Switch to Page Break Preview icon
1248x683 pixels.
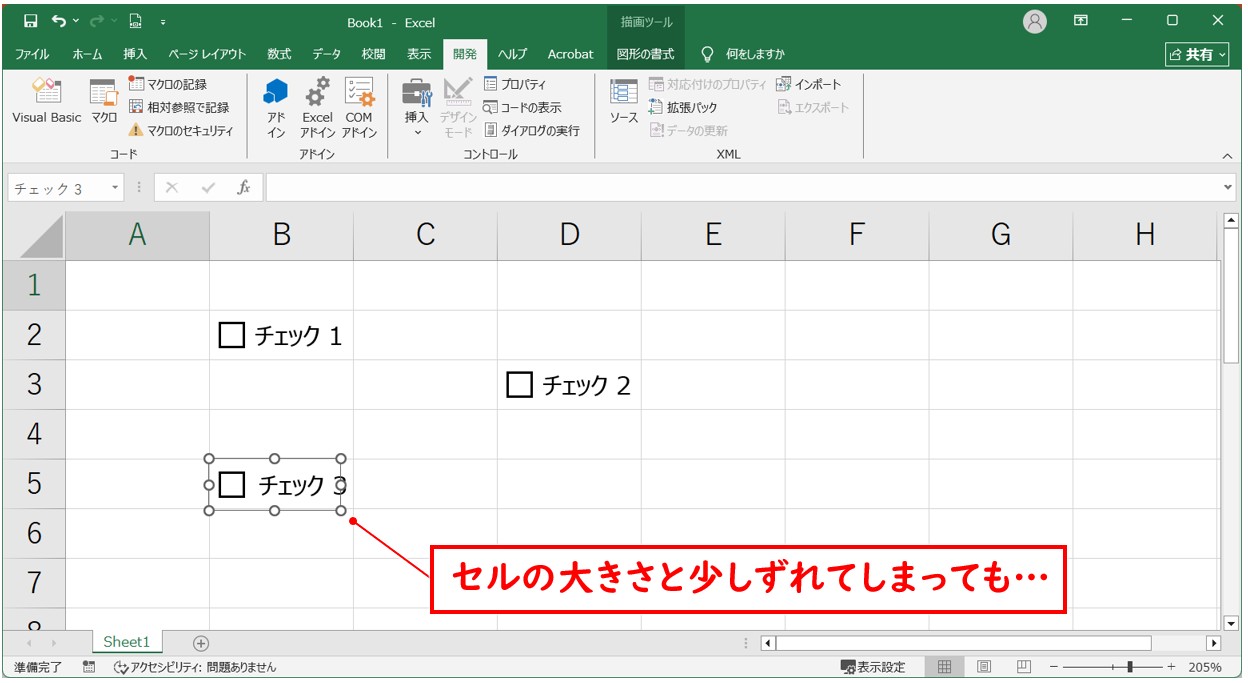coord(1024,667)
